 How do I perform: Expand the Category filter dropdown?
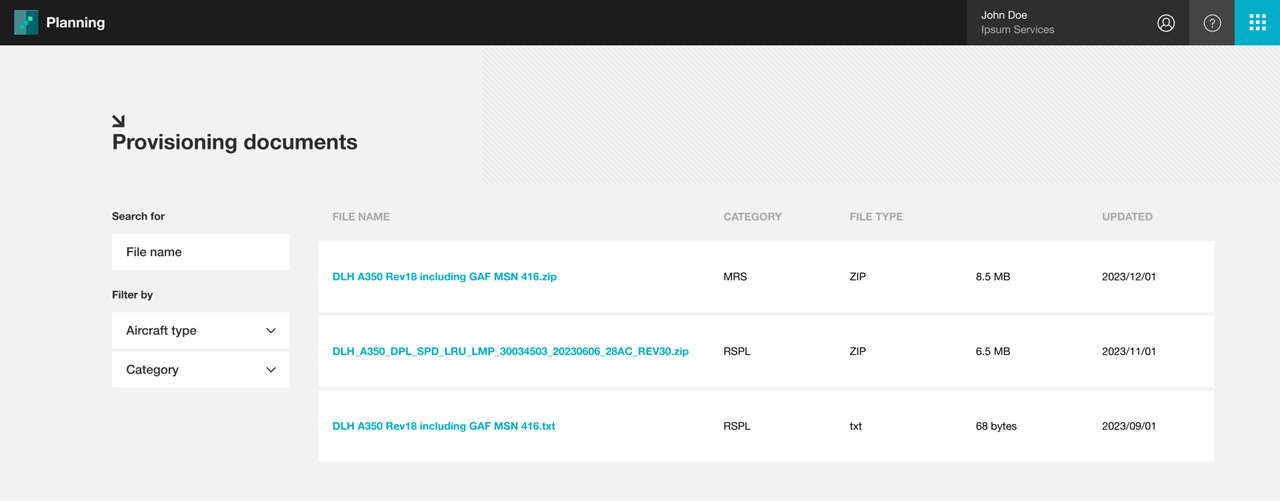click(x=201, y=369)
